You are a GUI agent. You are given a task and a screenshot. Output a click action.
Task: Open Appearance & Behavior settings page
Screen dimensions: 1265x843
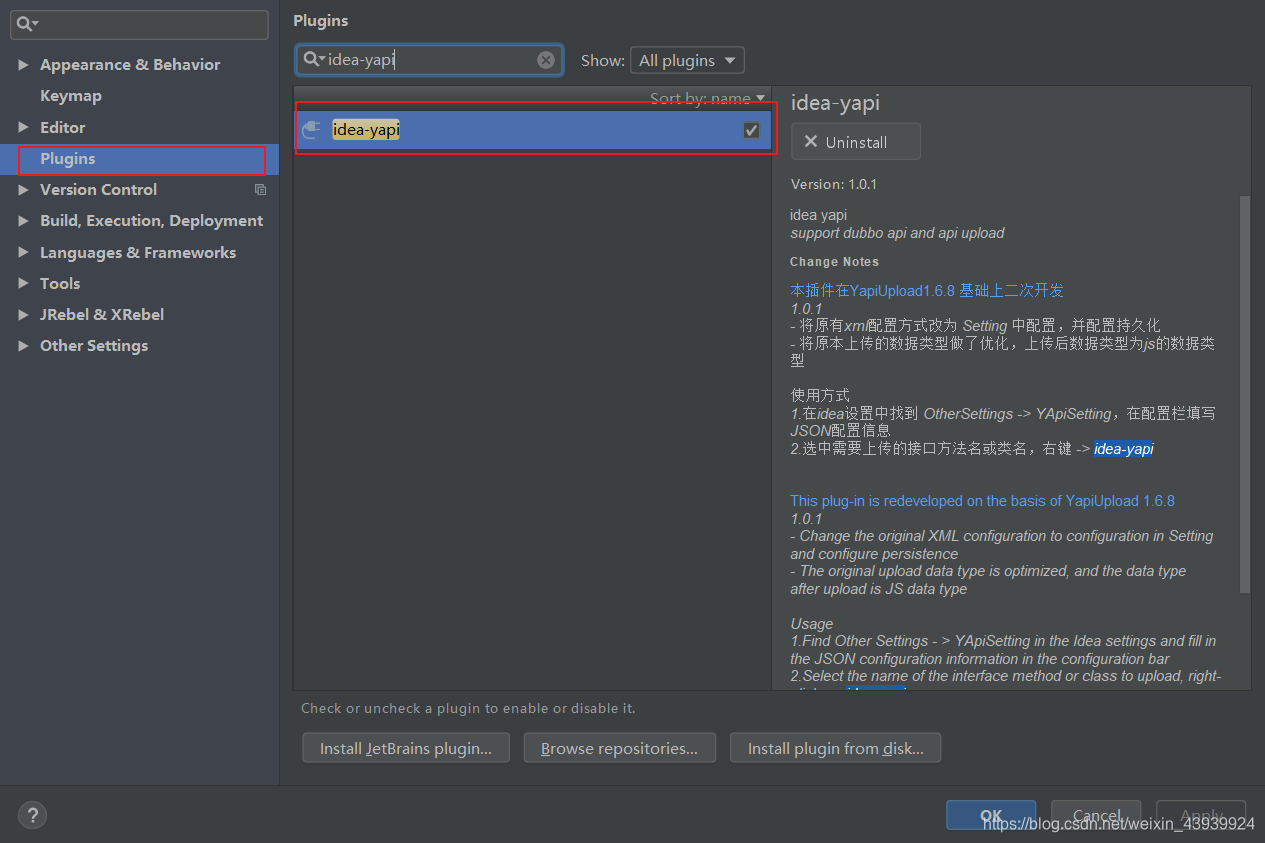point(130,65)
